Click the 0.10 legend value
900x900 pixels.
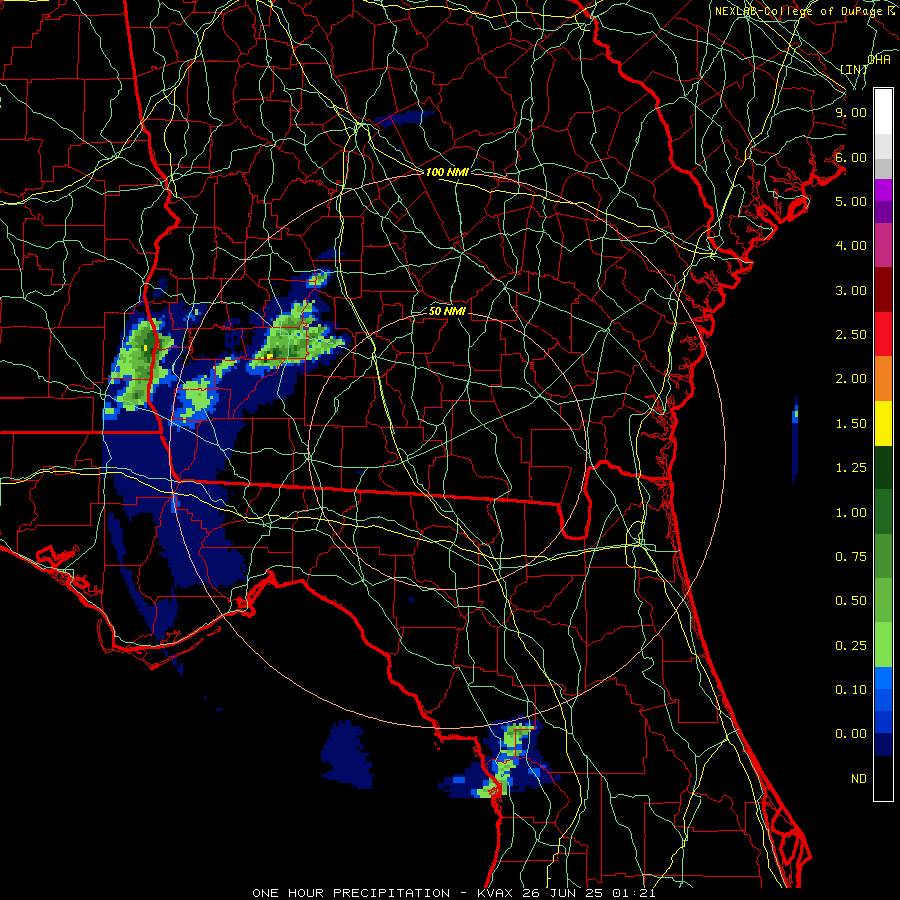click(851, 690)
